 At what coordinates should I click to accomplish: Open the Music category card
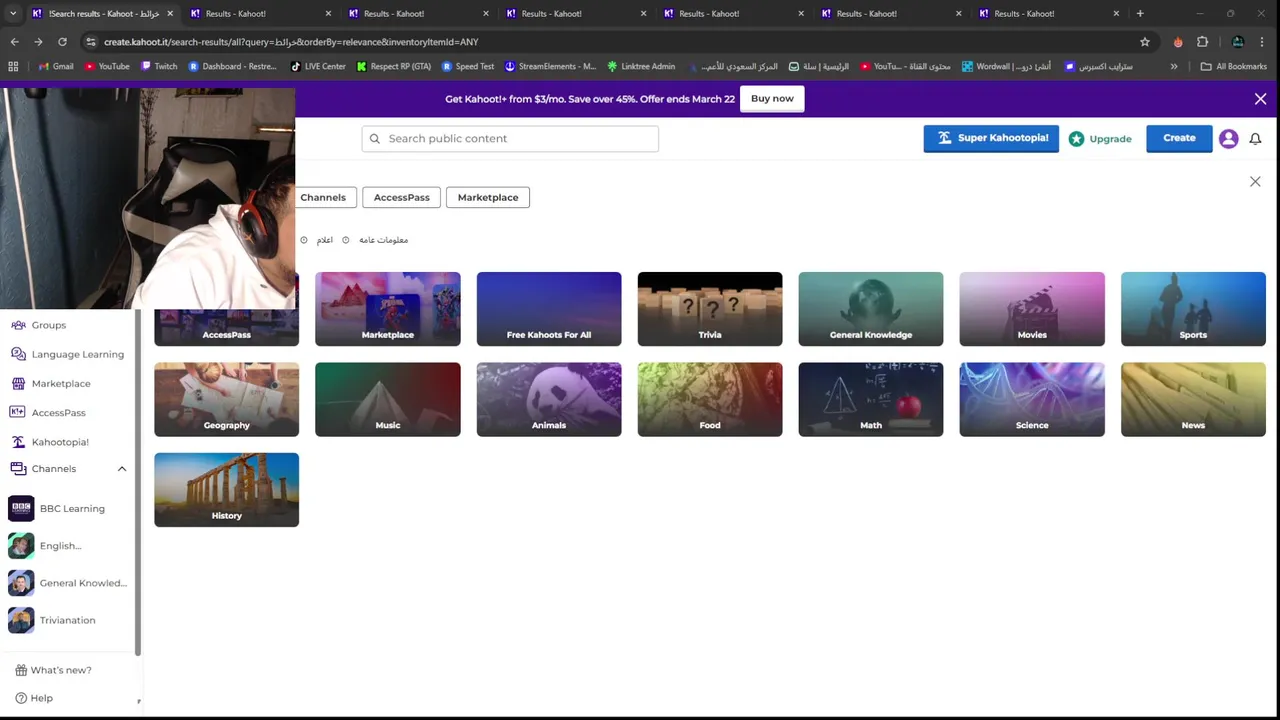pyautogui.click(x=388, y=399)
